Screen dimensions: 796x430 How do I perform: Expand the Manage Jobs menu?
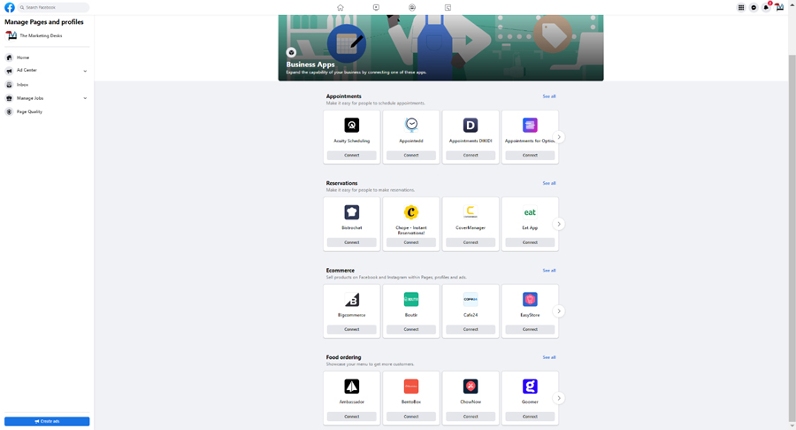(x=85, y=98)
